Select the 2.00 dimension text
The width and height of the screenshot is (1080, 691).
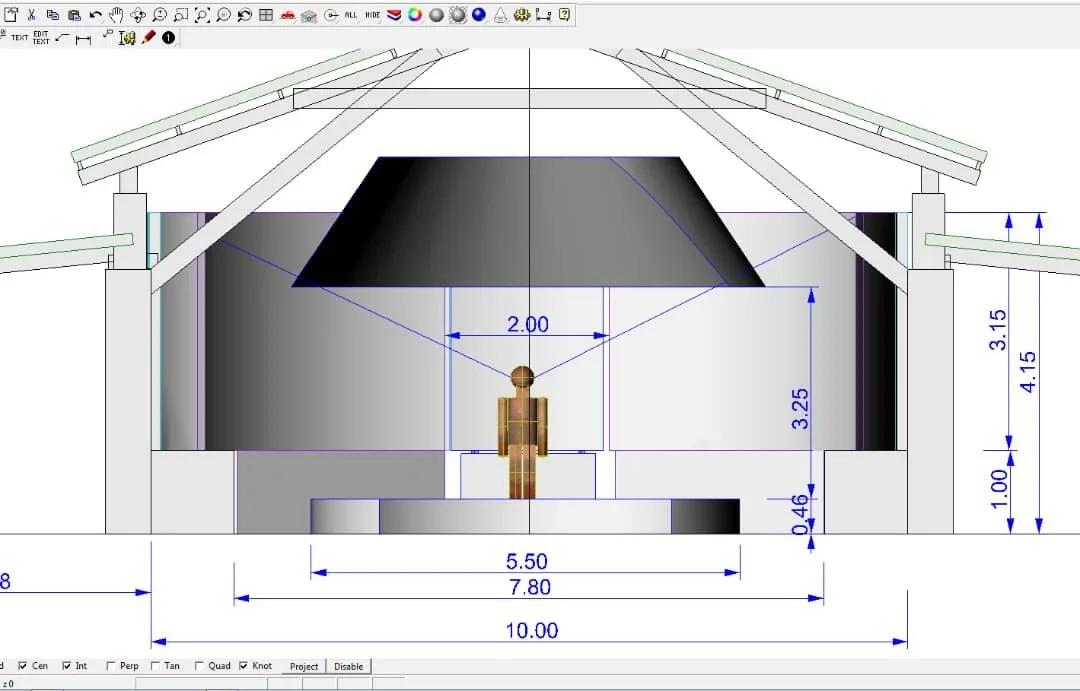coord(528,324)
